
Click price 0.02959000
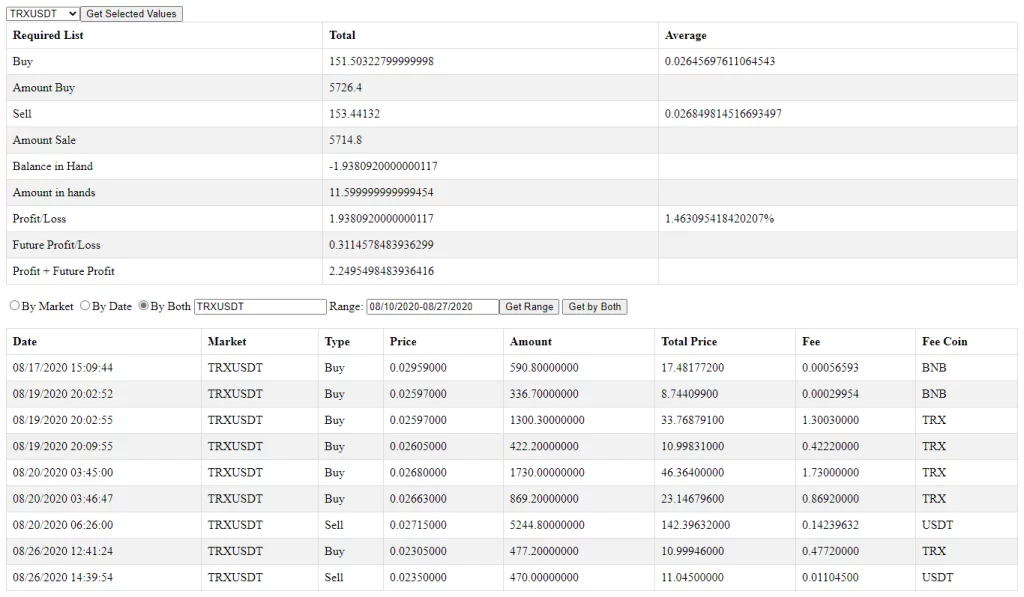(418, 368)
